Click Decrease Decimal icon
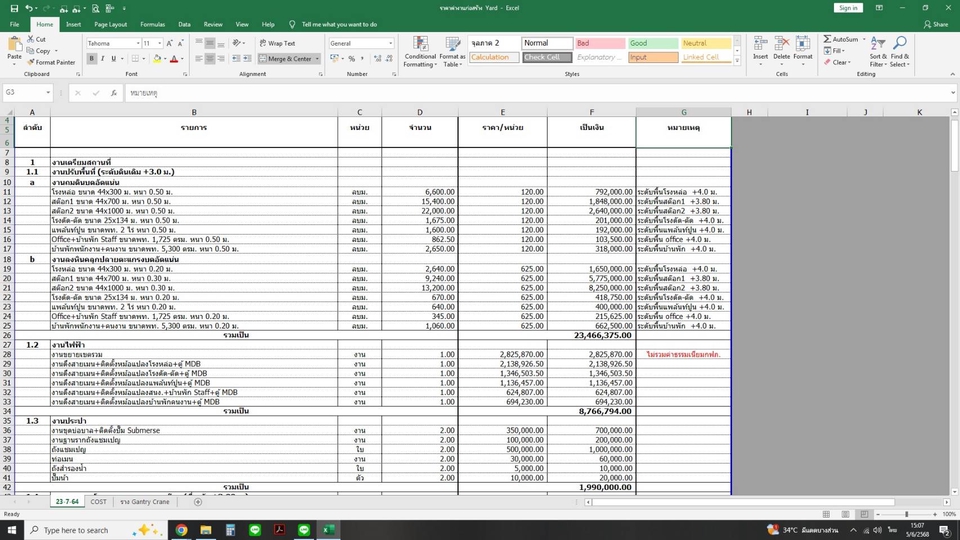Viewport: 960px width, 540px height. click(x=389, y=59)
